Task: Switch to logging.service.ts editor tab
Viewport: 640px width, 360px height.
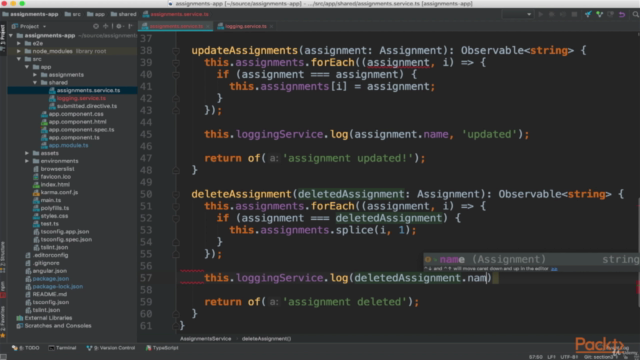Action: 246,26
